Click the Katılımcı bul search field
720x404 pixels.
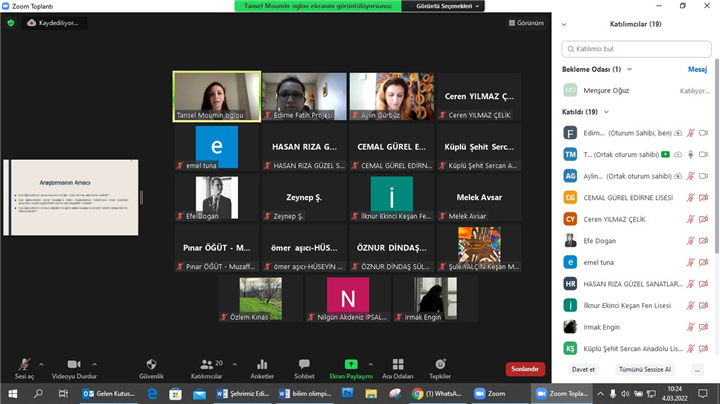(x=641, y=48)
